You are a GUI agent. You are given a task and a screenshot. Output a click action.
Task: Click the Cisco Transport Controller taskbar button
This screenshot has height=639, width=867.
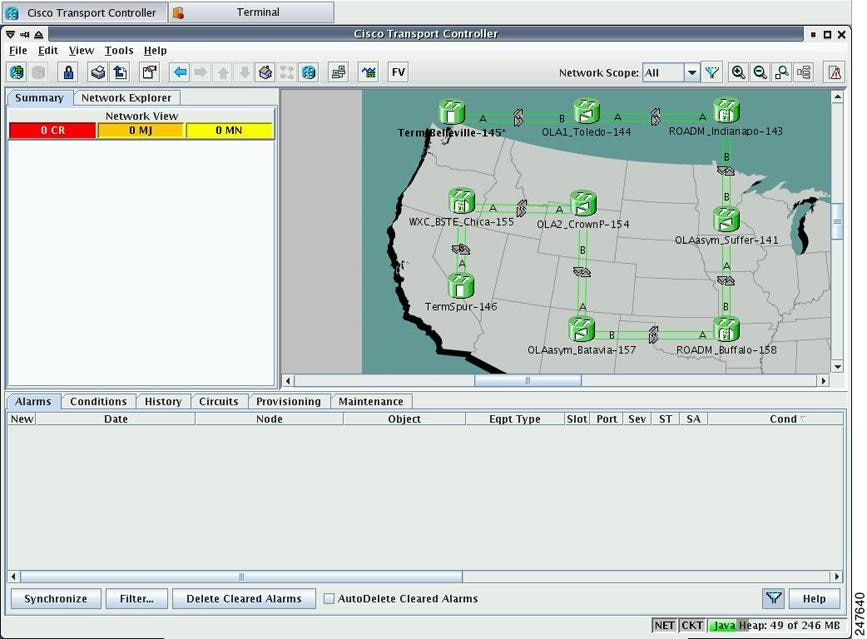click(84, 12)
